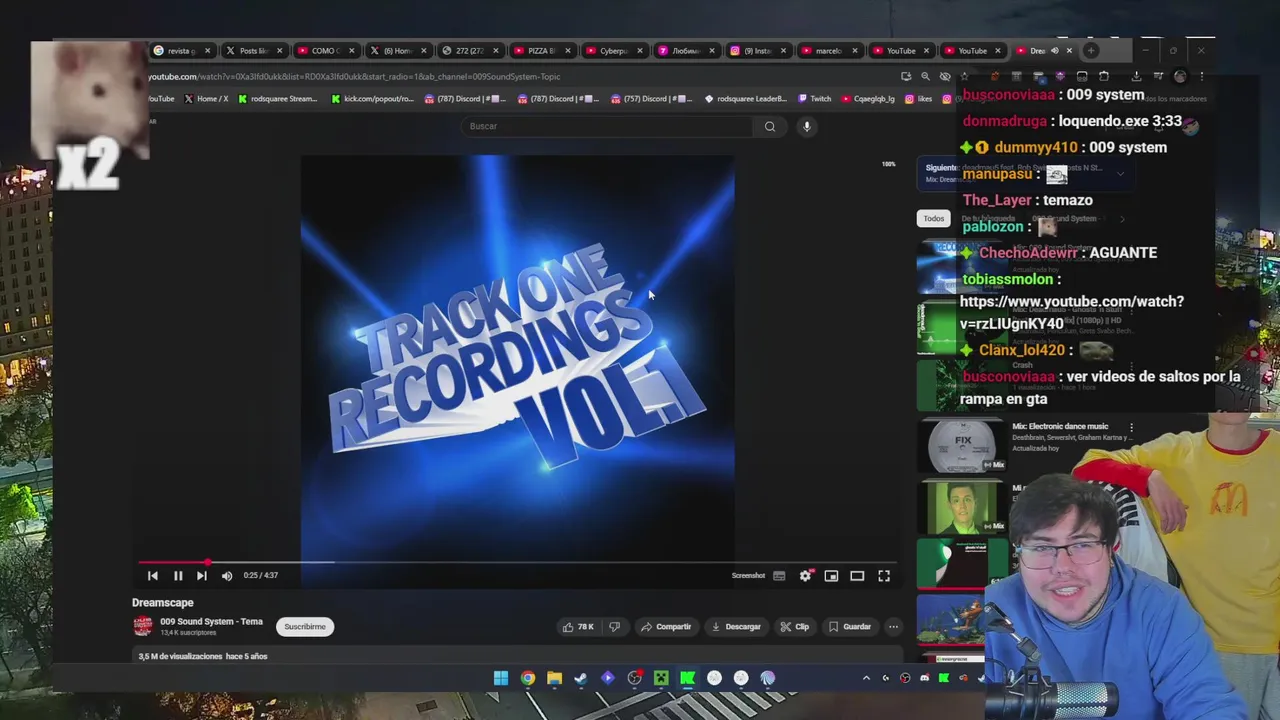1280x720 pixels.
Task: Open the player settings gear
Action: [805, 575]
